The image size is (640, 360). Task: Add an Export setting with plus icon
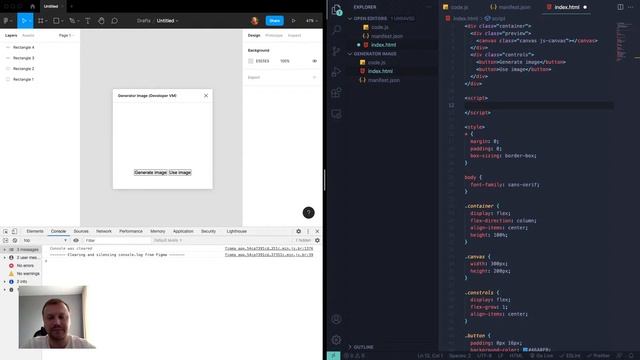coord(314,77)
